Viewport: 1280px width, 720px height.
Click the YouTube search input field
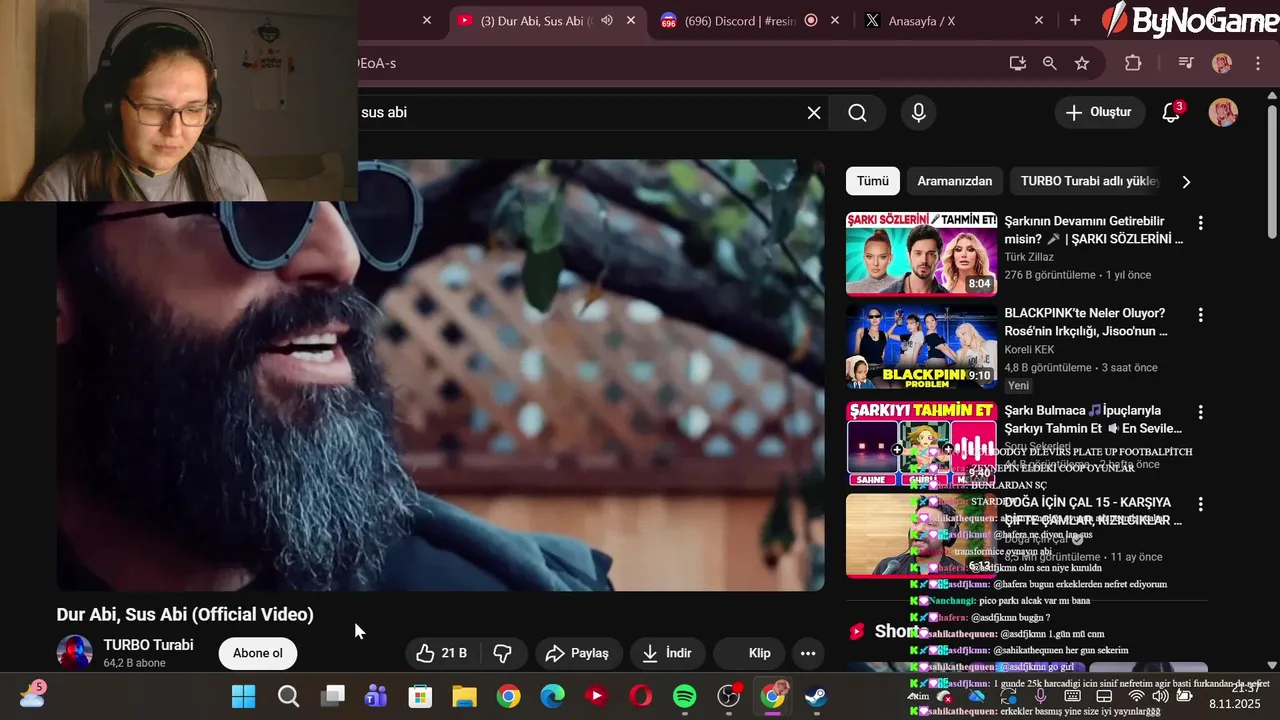click(580, 113)
